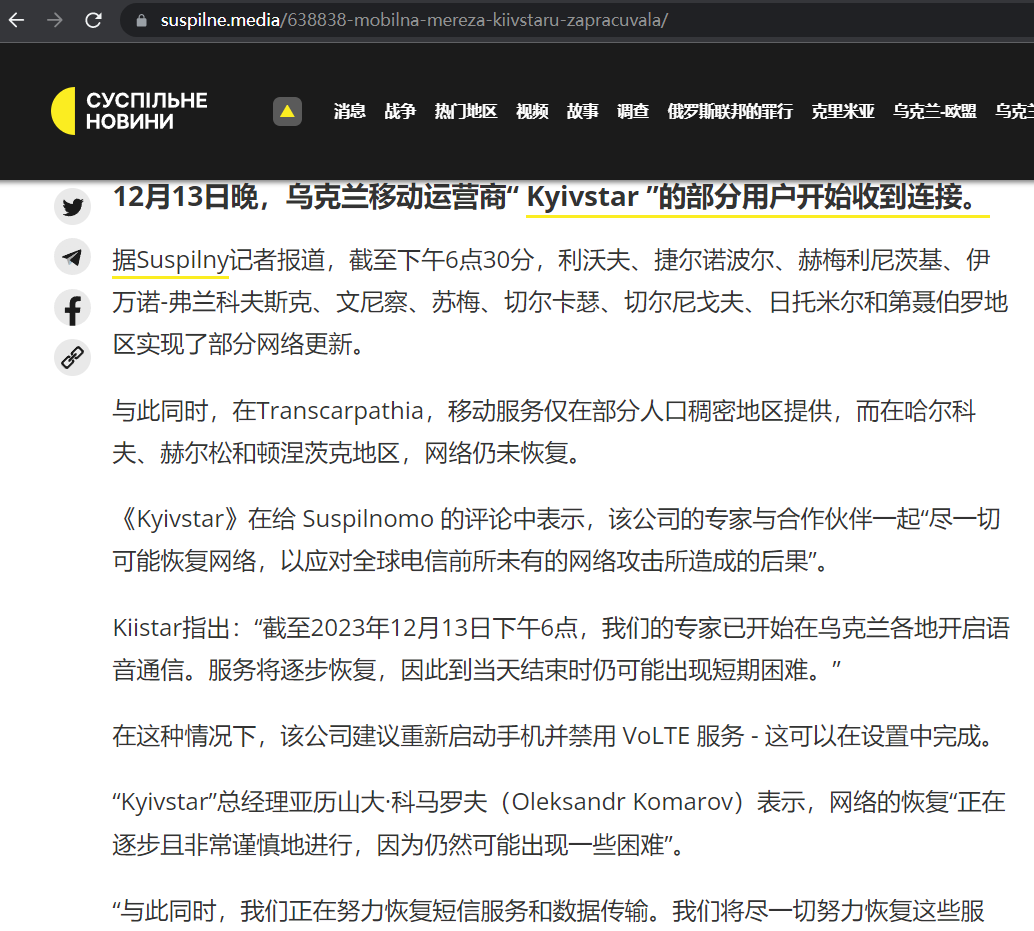This screenshot has width=1034, height=931.
Task: Reload the page with the refresh icon
Action: 94,20
